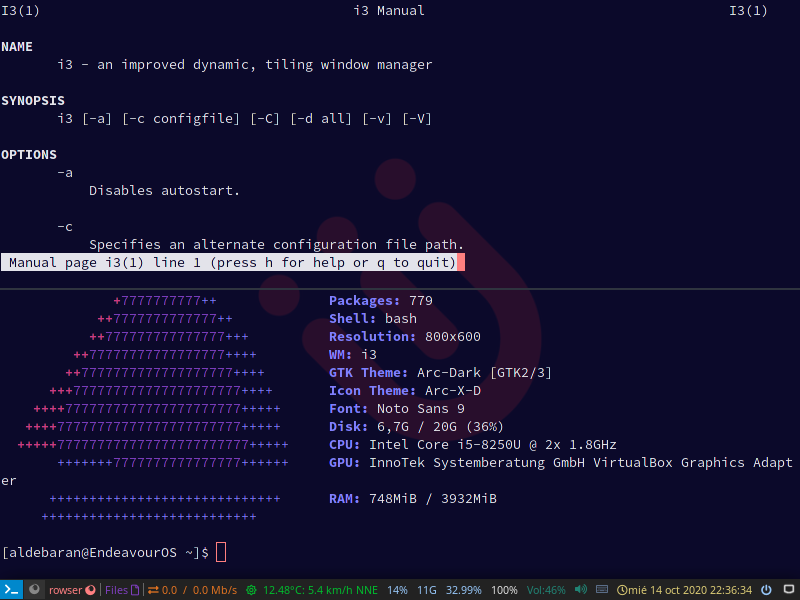Click the 'Shell: bash' line
This screenshot has width=800, height=600.
(x=373, y=318)
